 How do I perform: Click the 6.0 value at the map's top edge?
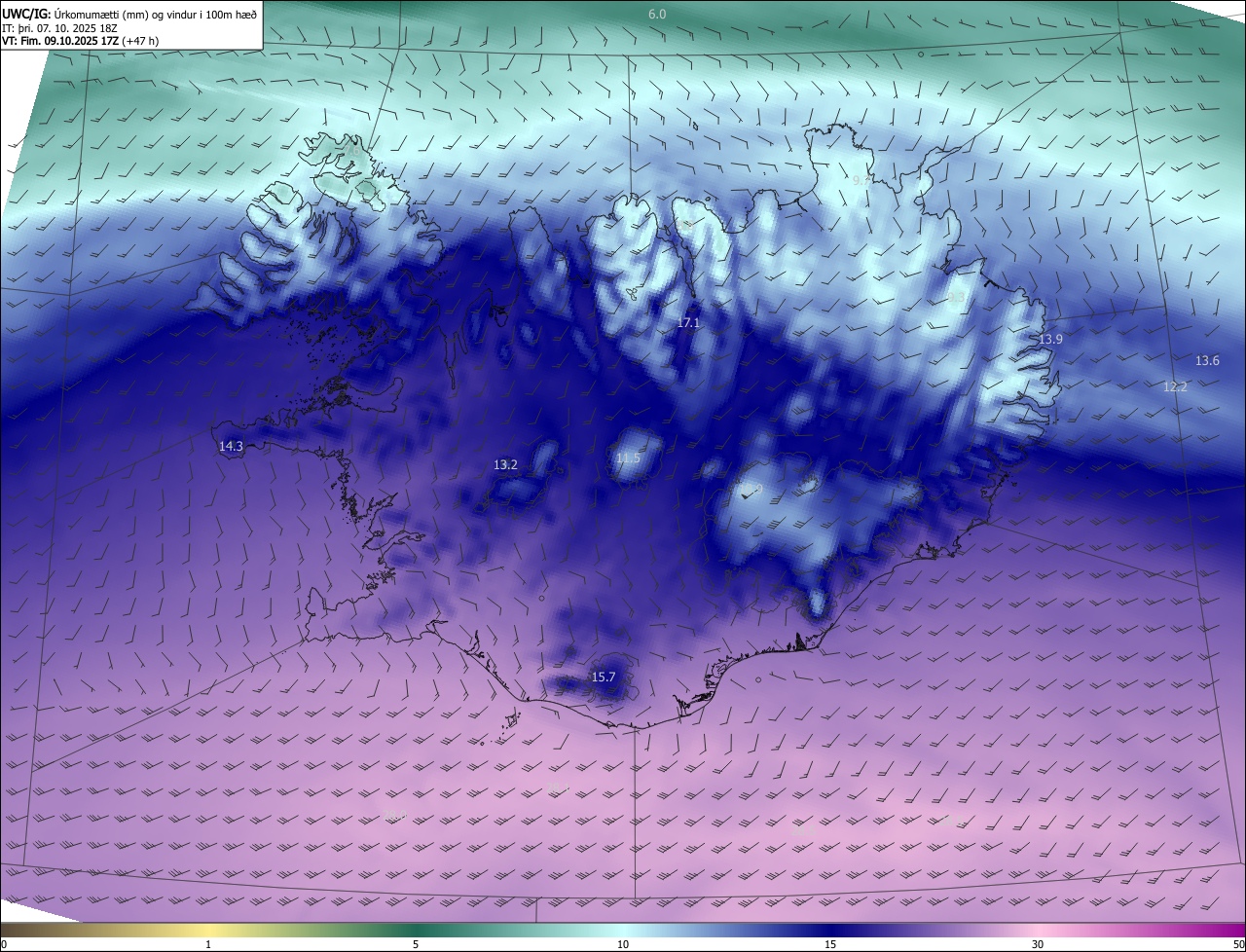coord(657,14)
